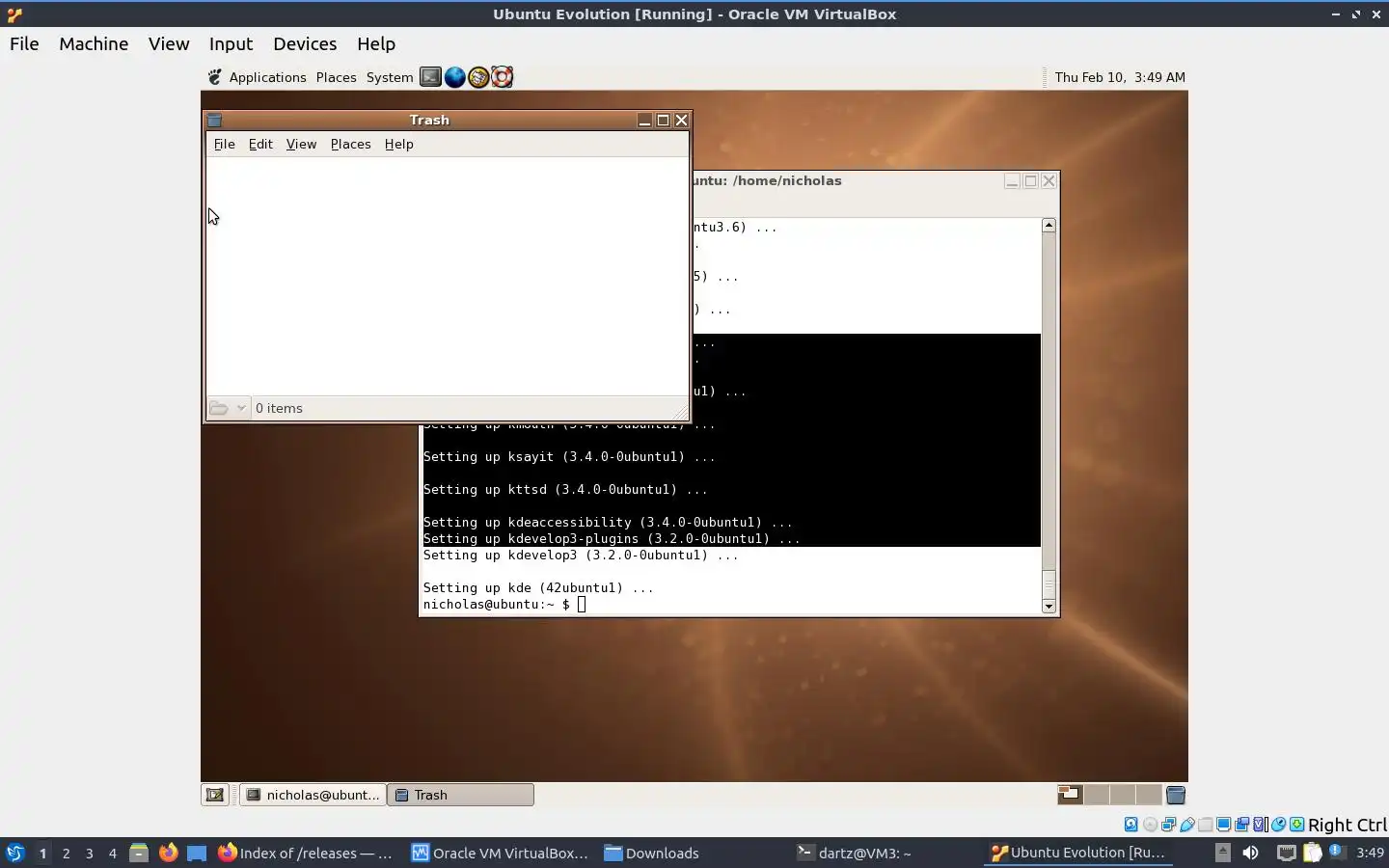
Task: Click the host clipboard tray icon
Action: [1312, 853]
